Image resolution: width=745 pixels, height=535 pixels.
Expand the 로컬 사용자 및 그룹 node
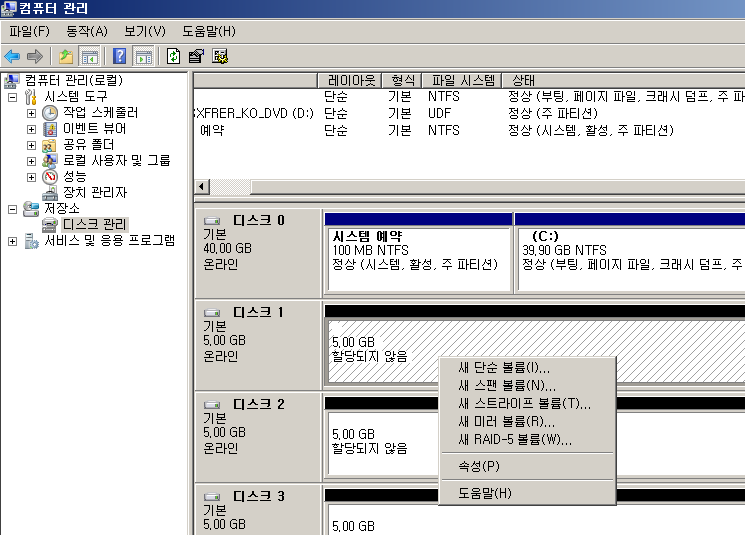[31, 161]
